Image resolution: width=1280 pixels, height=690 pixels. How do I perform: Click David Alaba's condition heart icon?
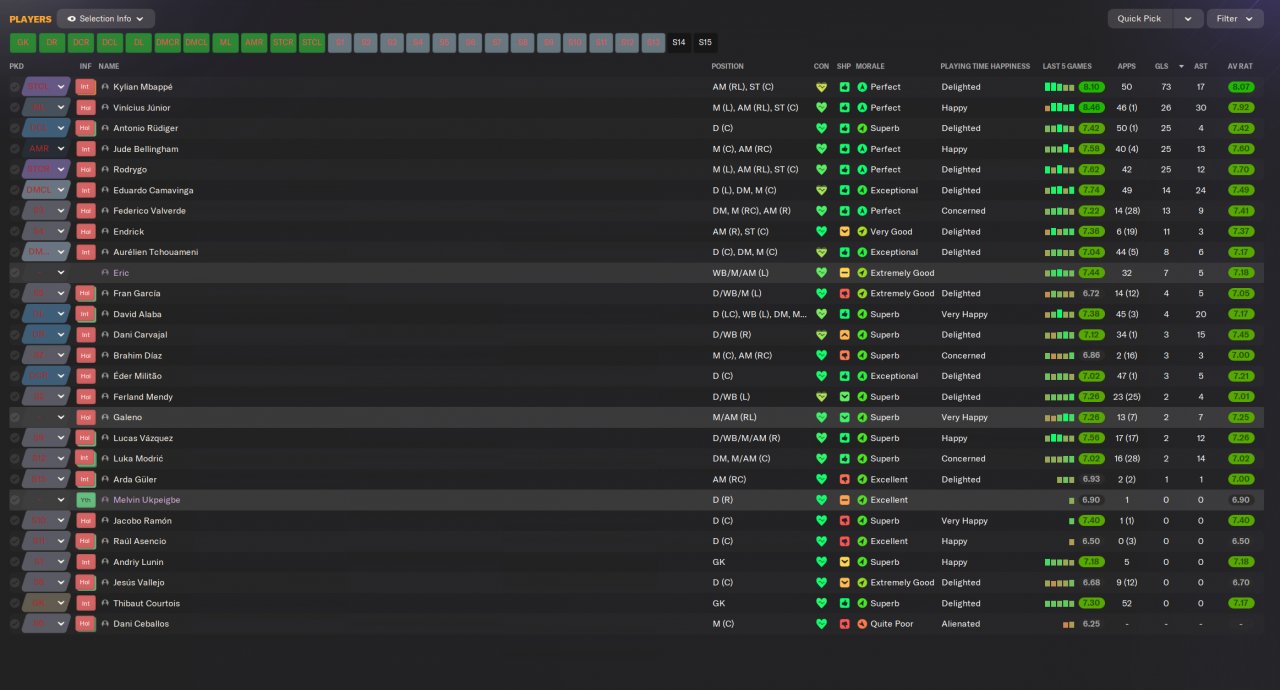[x=822, y=314]
